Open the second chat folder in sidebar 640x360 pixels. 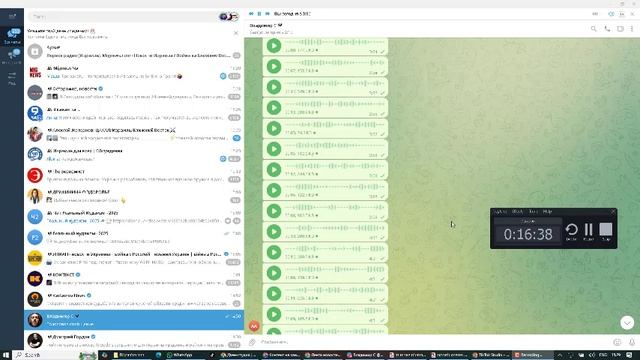(12, 57)
